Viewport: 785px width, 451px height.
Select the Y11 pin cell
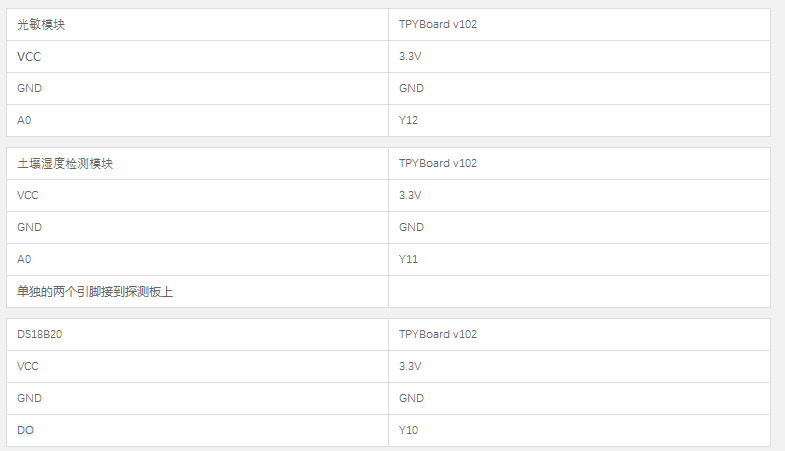click(579, 259)
